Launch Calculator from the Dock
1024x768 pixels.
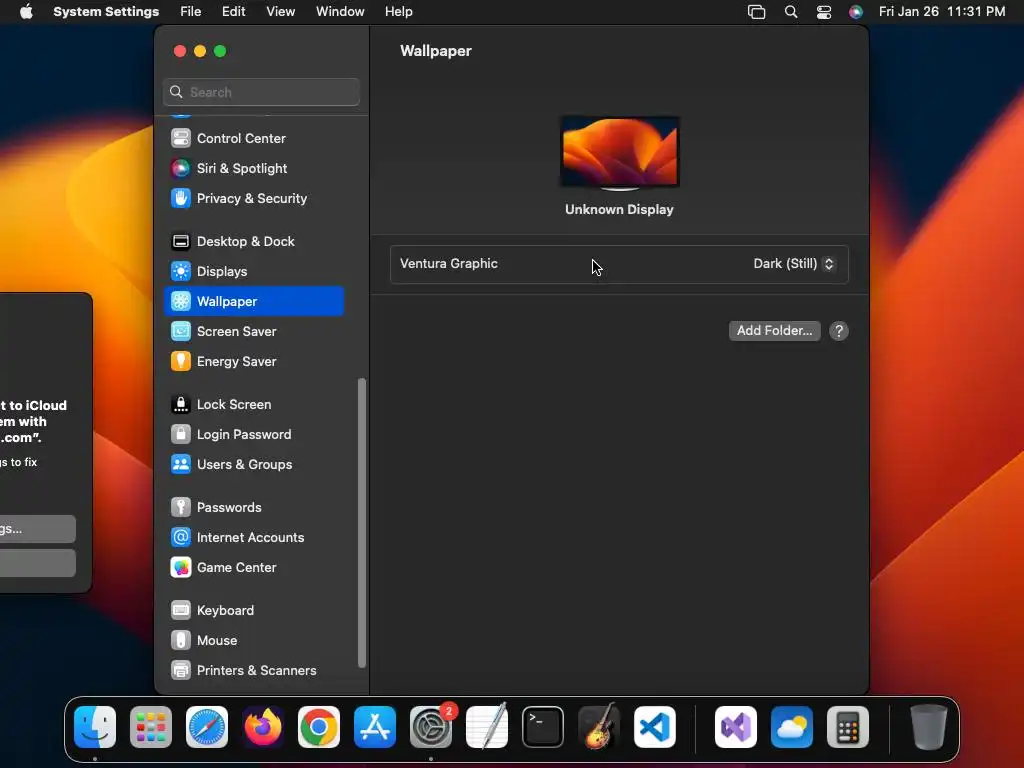tap(848, 727)
